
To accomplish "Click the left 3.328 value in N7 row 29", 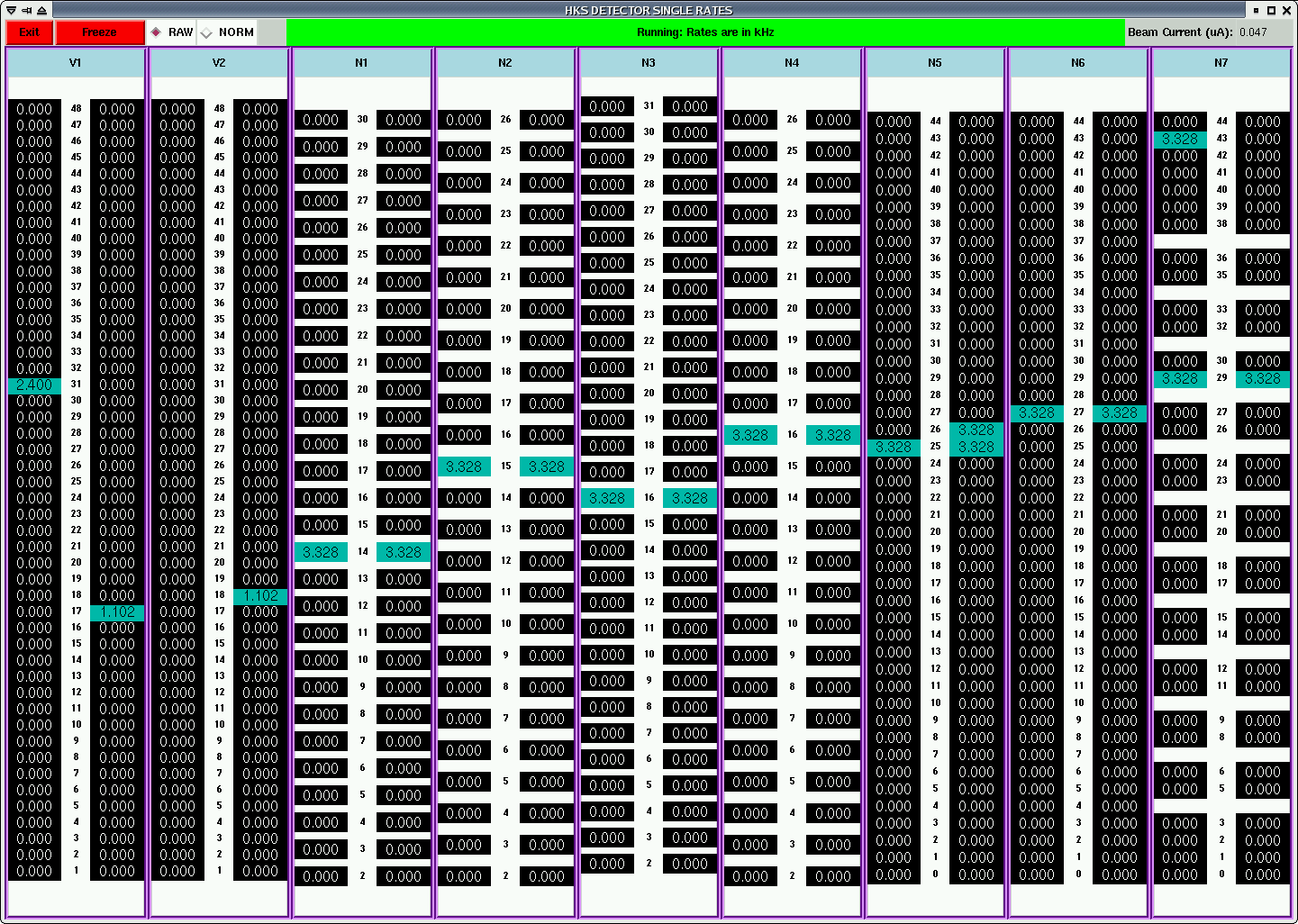I will tap(1180, 379).
